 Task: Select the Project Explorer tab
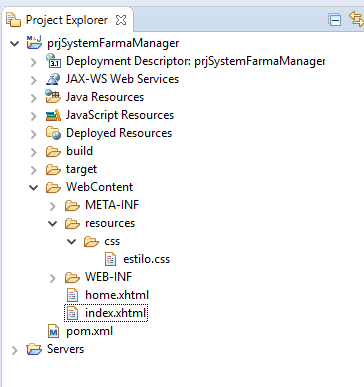tap(67, 20)
